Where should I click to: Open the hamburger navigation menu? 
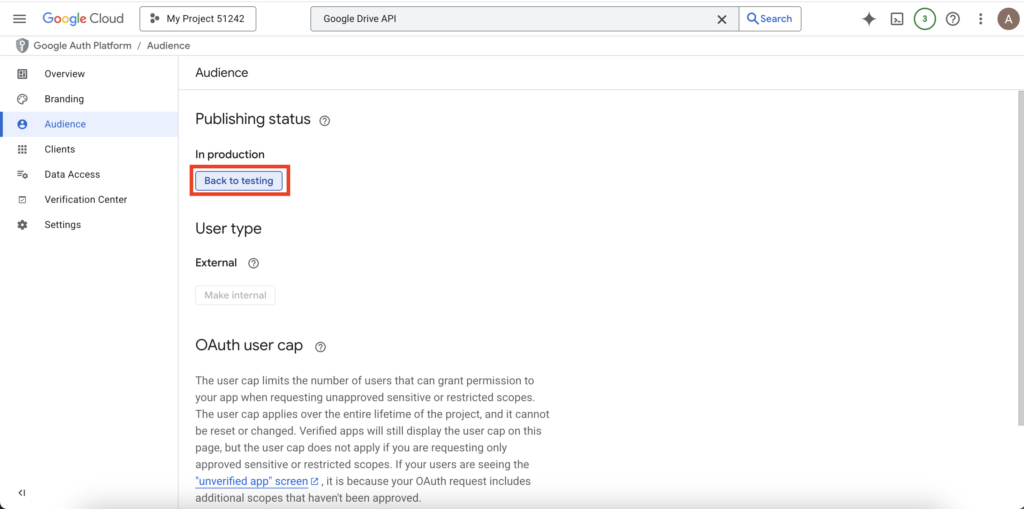[19, 19]
